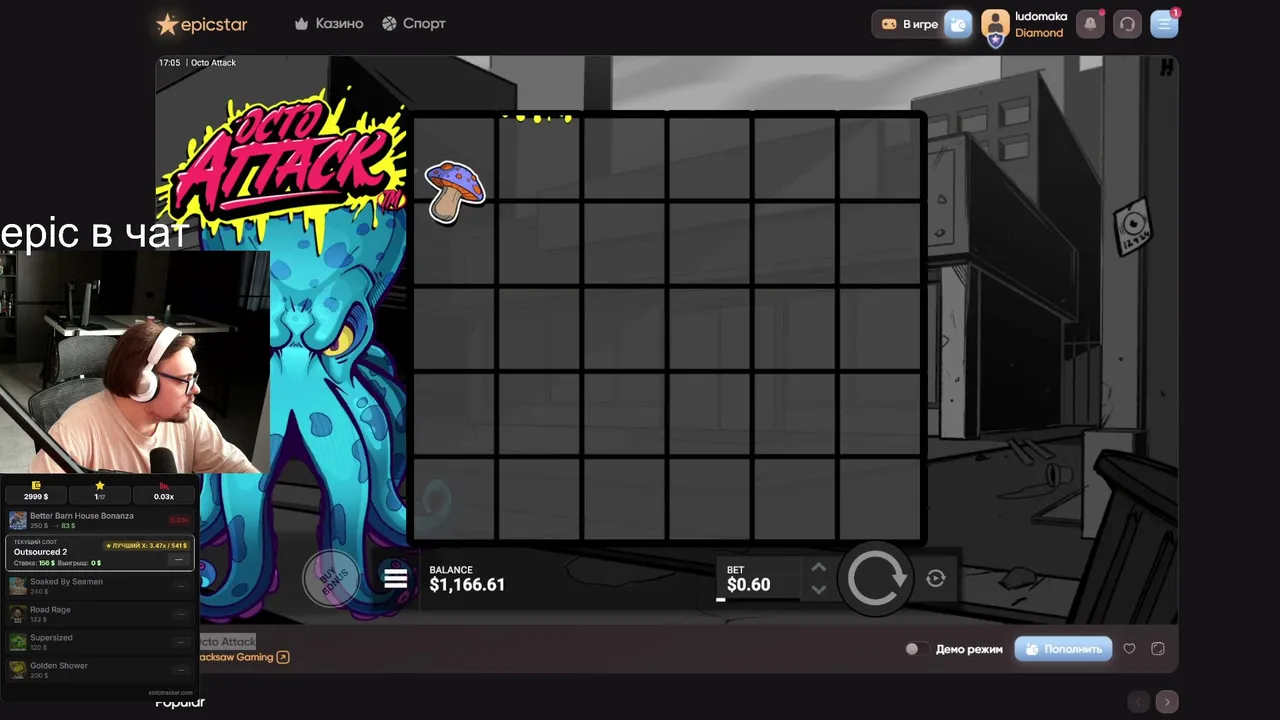Increase the bet amount

point(818,568)
